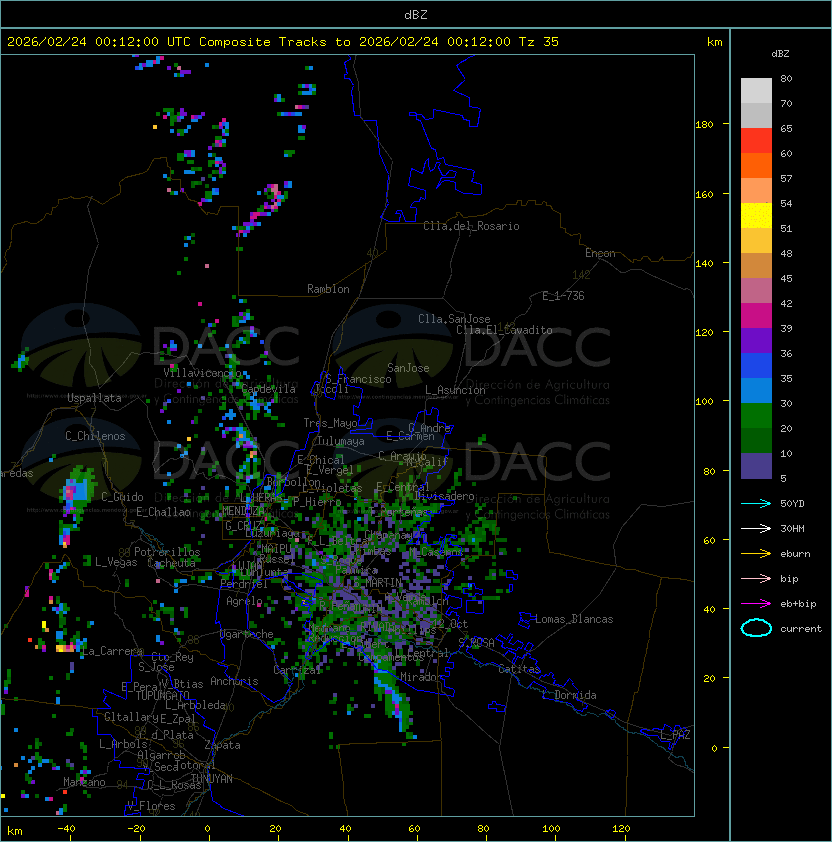The height and width of the screenshot is (842, 832).
Task: Select the dark orange 57-60 dBZ swatch
Action: tap(756, 165)
